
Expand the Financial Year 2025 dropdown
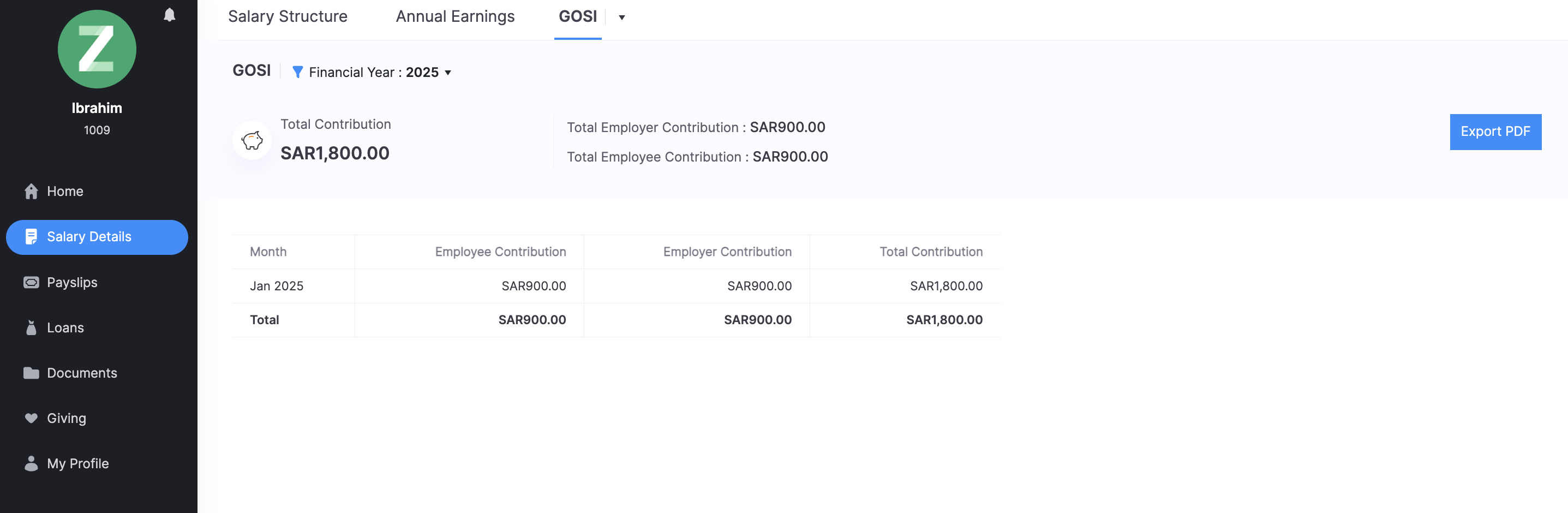pyautogui.click(x=447, y=73)
